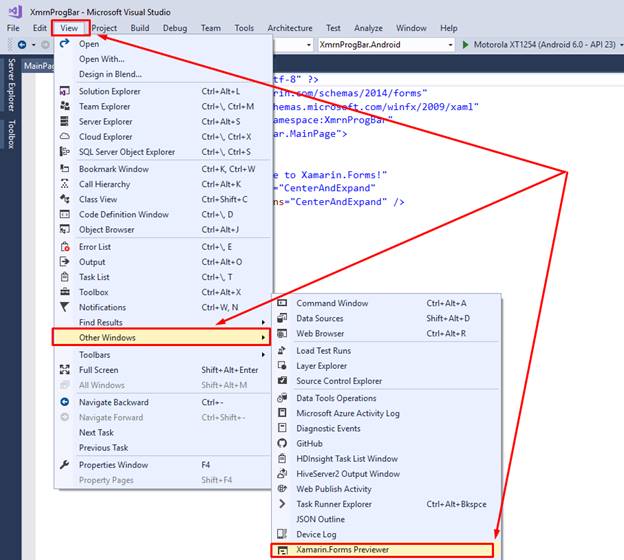The height and width of the screenshot is (560, 624).
Task: Open the Test menu
Action: pos(333,28)
